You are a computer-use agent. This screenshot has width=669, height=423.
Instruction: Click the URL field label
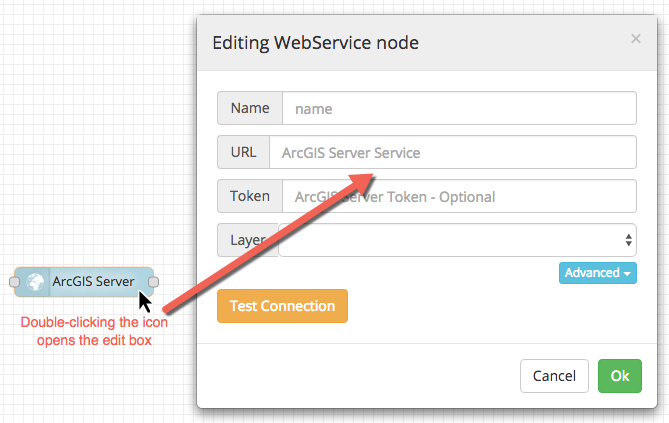pyautogui.click(x=243, y=153)
